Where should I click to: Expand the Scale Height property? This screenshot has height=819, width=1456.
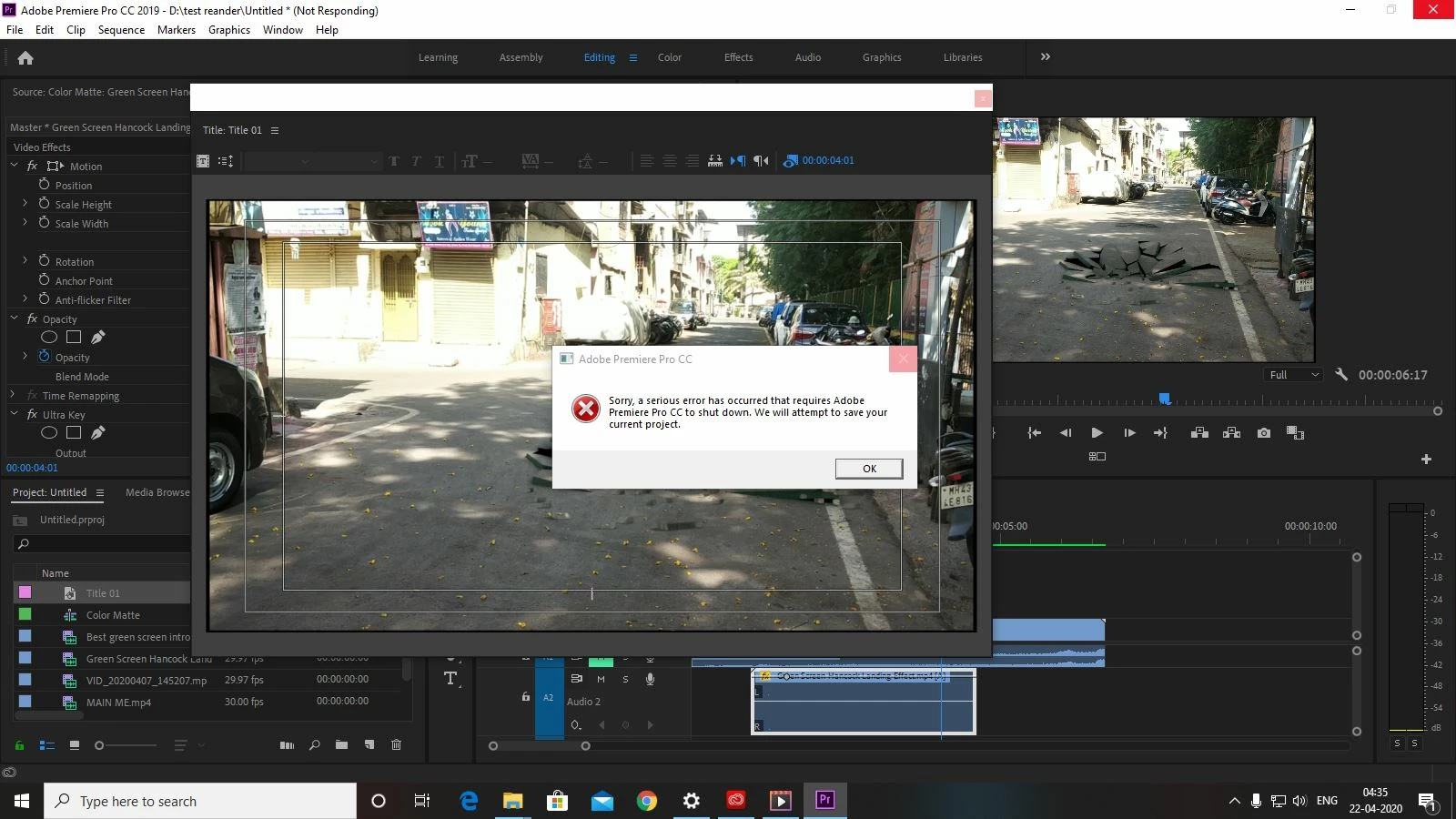pyautogui.click(x=25, y=204)
